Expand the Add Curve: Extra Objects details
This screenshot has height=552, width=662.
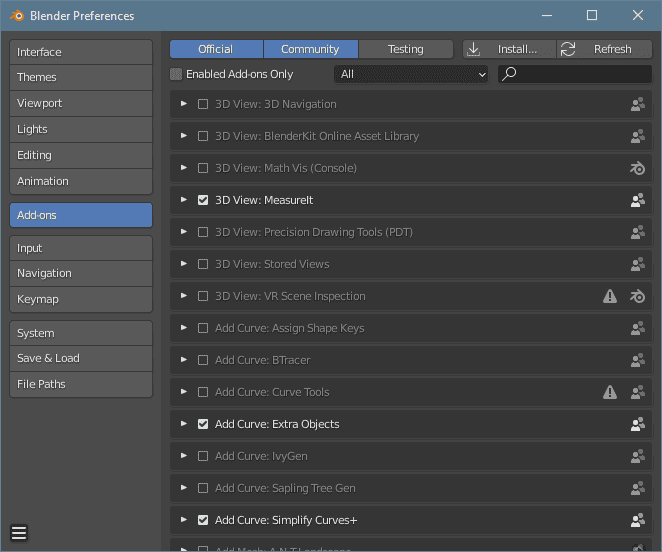(184, 424)
